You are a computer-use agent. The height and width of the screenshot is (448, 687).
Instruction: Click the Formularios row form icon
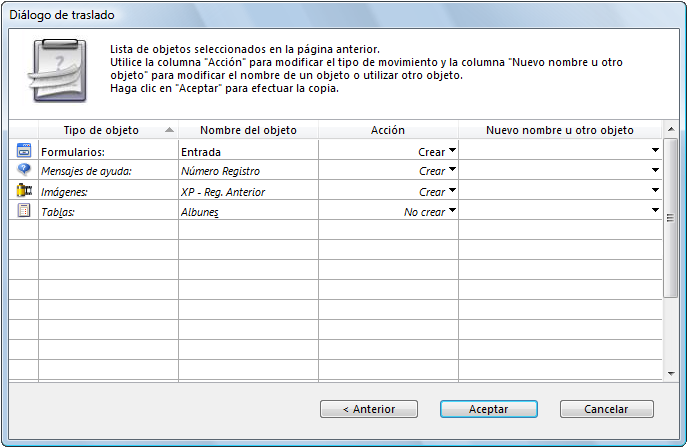24,151
